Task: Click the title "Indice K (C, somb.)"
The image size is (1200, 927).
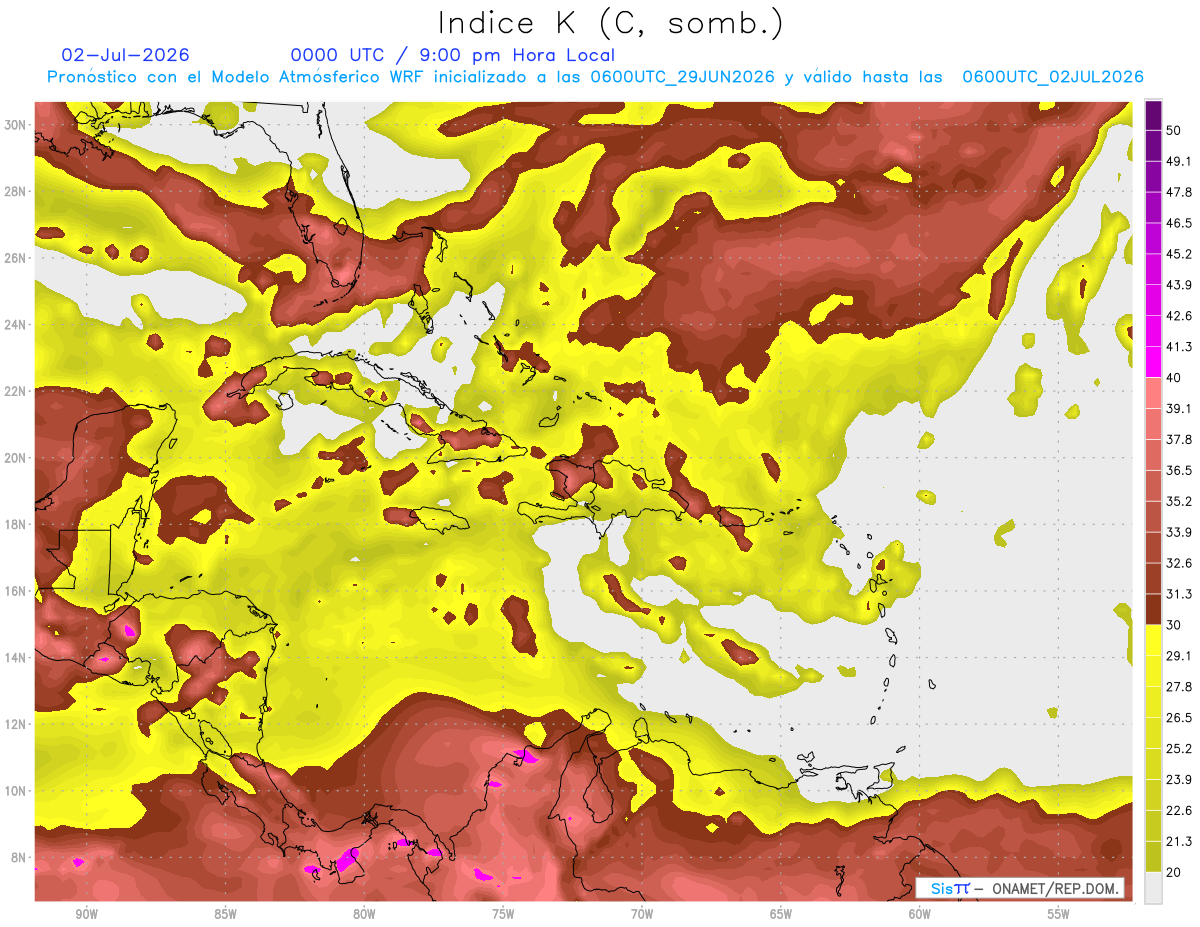Action: 611,23
